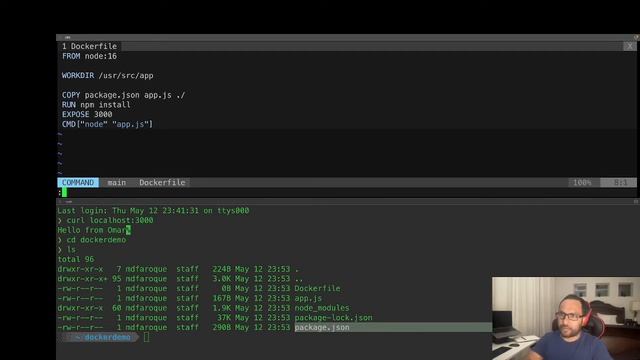Click the app.js entry in ls listing
The image size is (640, 360).
308,298
